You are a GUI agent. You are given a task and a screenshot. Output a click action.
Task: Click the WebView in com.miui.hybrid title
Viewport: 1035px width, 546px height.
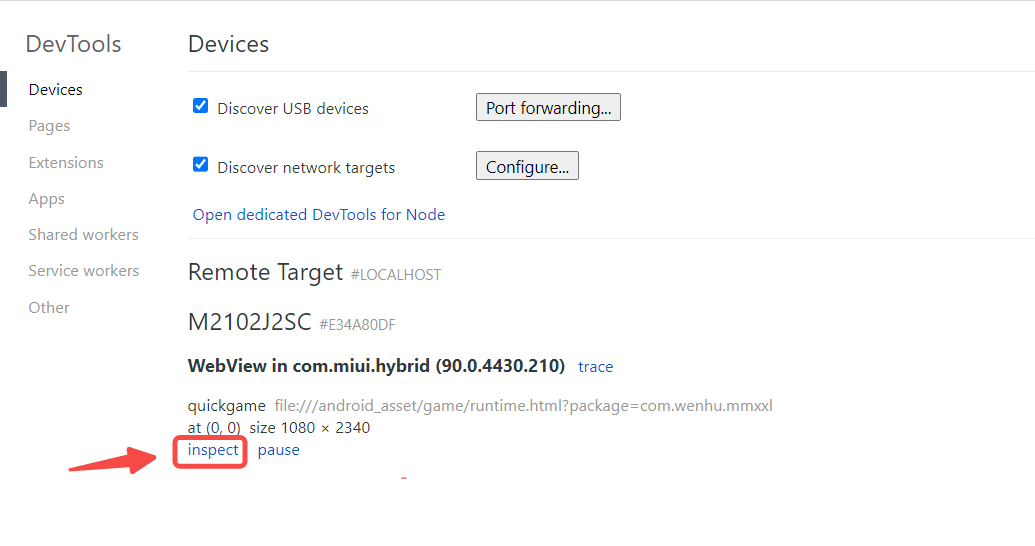(x=376, y=366)
